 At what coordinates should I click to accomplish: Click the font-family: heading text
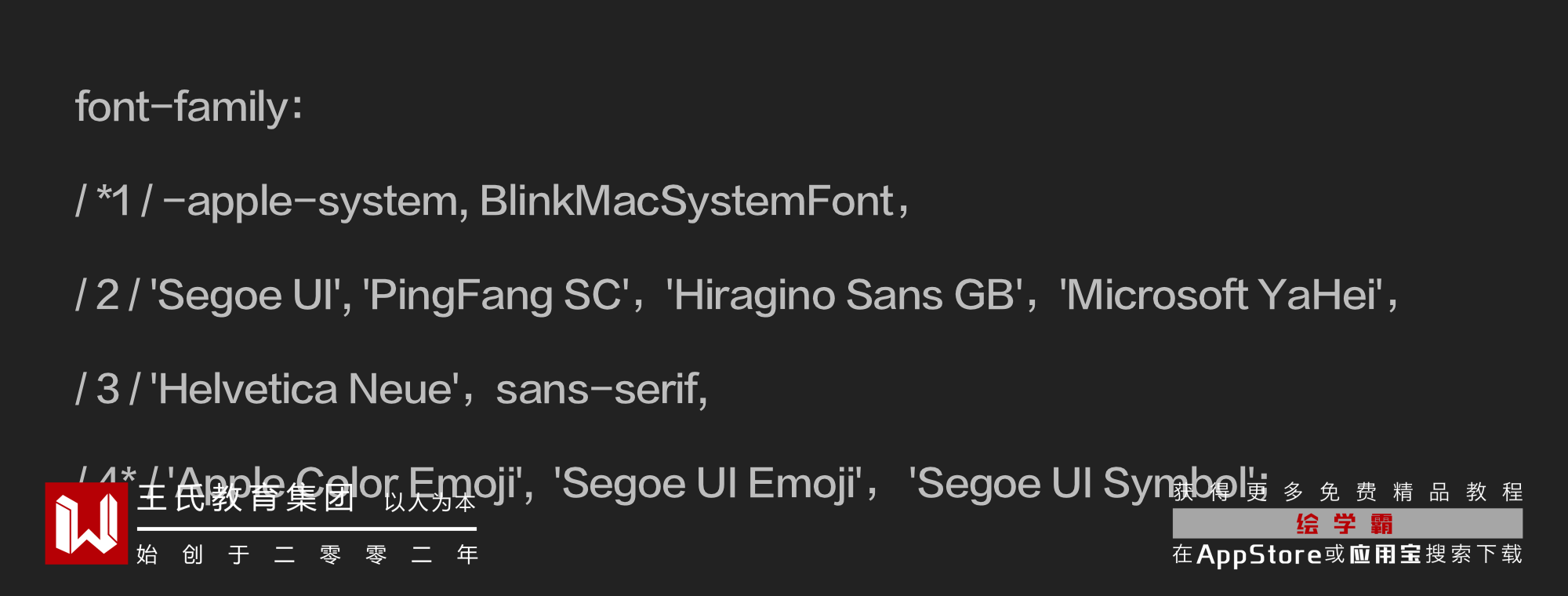[x=188, y=107]
